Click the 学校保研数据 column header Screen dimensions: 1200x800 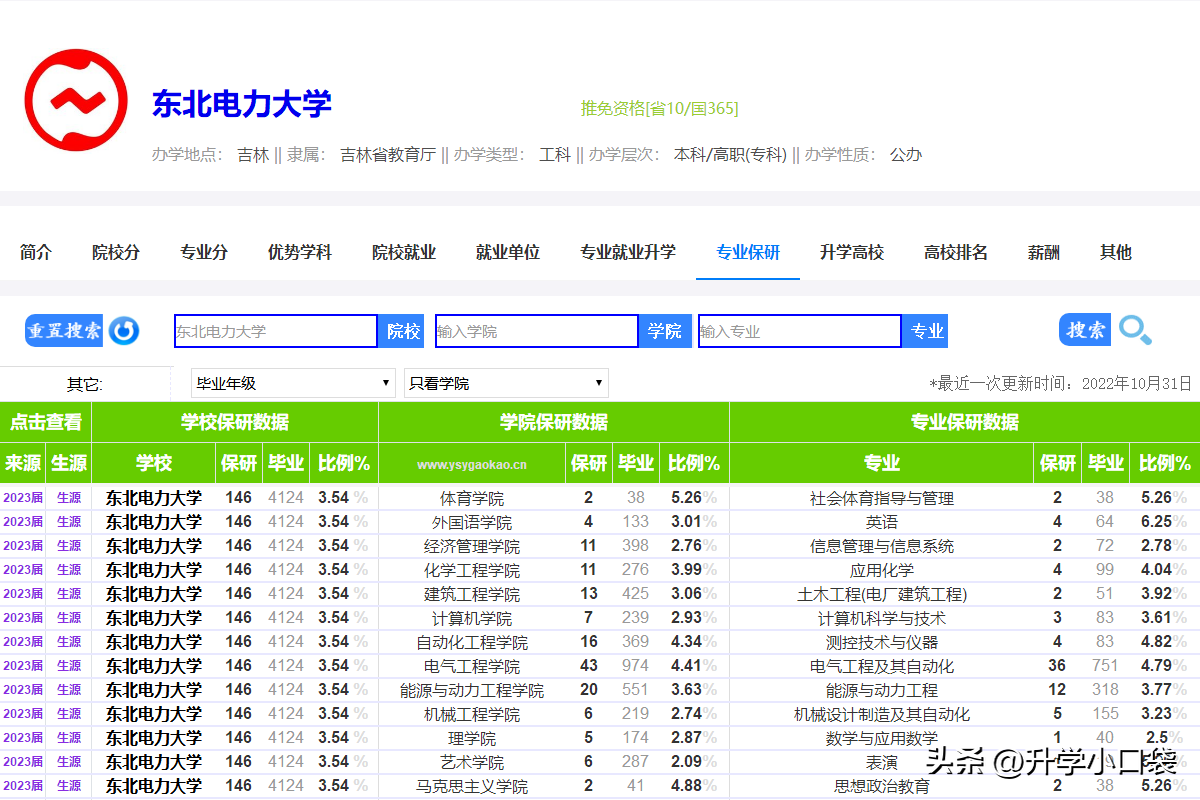tap(235, 422)
